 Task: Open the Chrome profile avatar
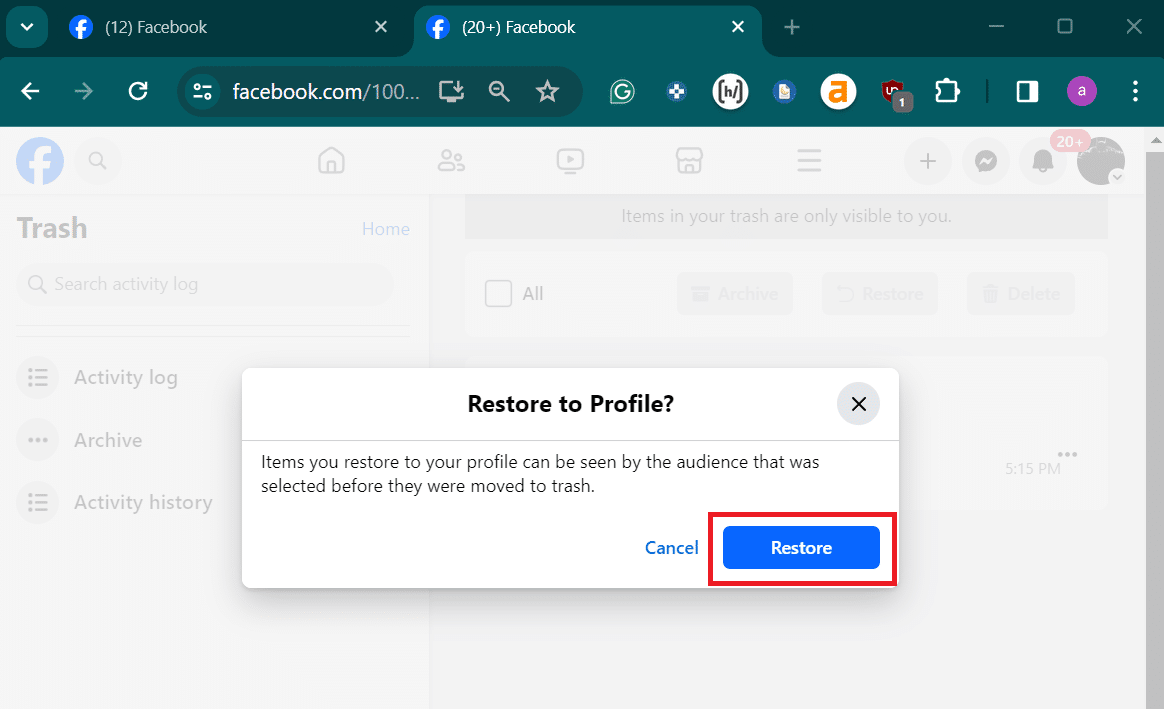click(1082, 91)
